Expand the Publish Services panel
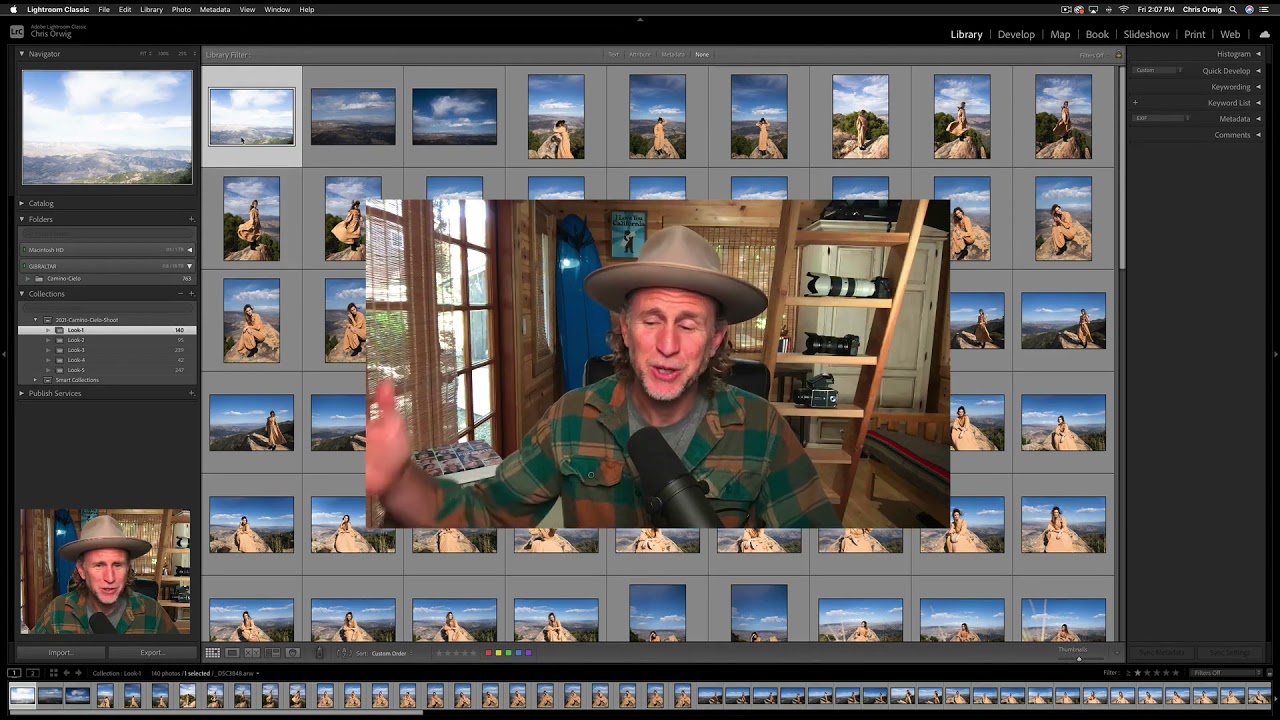 point(21,393)
